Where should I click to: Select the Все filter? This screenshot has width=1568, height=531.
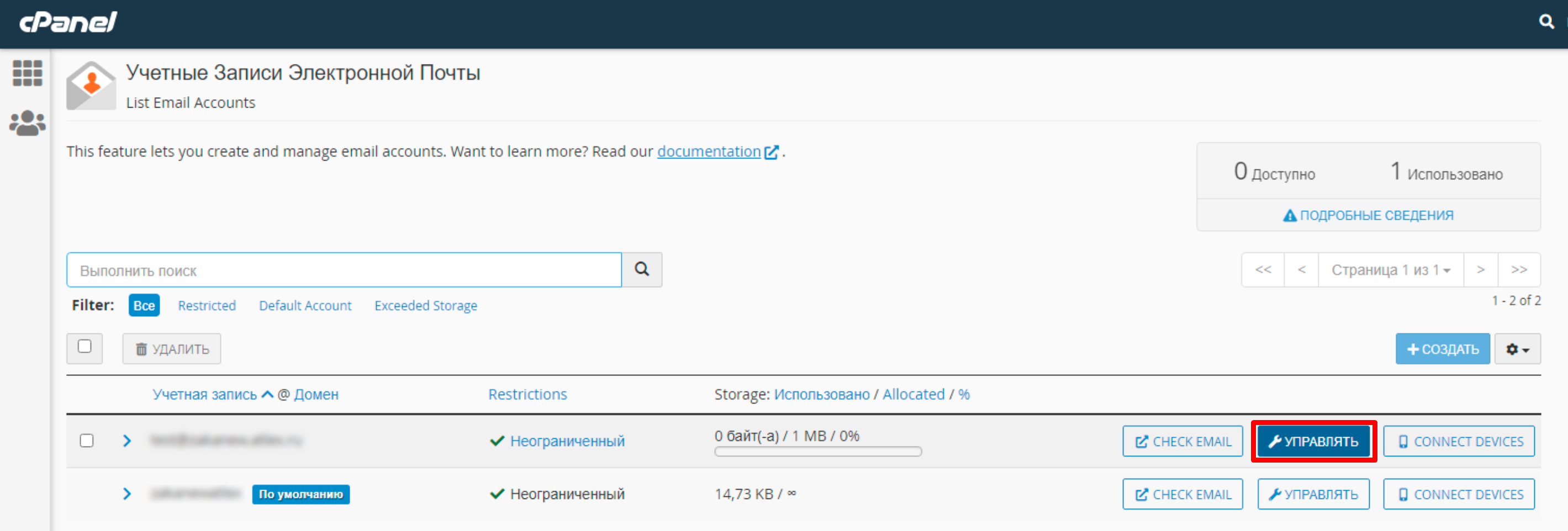[144, 305]
